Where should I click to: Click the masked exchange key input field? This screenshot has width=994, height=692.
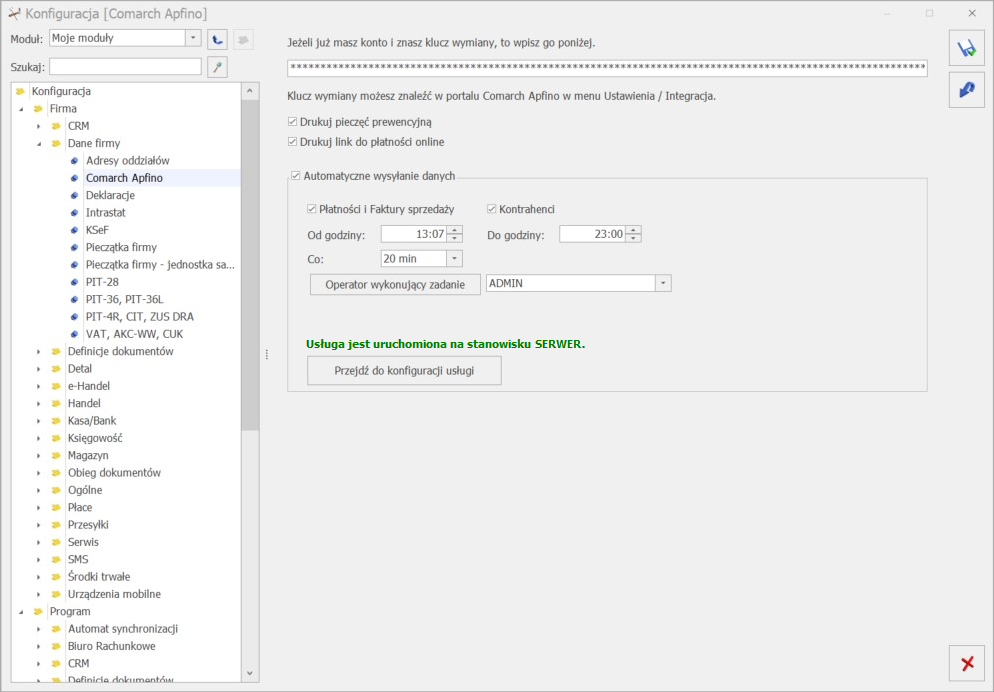click(607, 68)
